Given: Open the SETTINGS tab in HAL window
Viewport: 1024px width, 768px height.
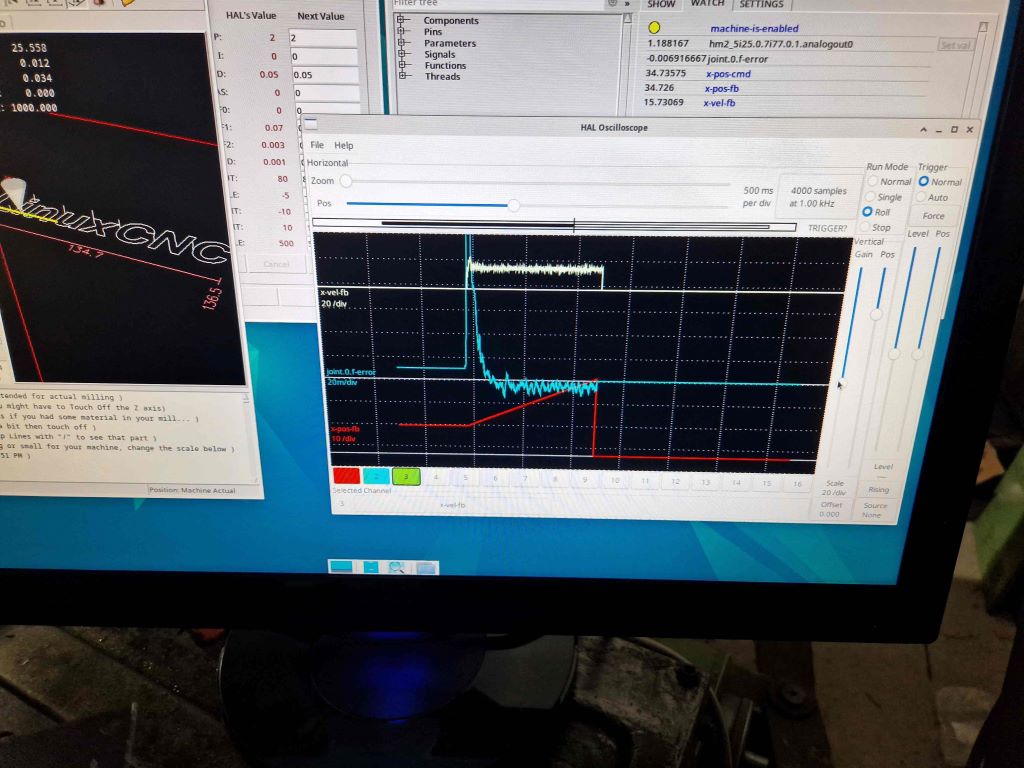Looking at the screenshot, I should (761, 5).
